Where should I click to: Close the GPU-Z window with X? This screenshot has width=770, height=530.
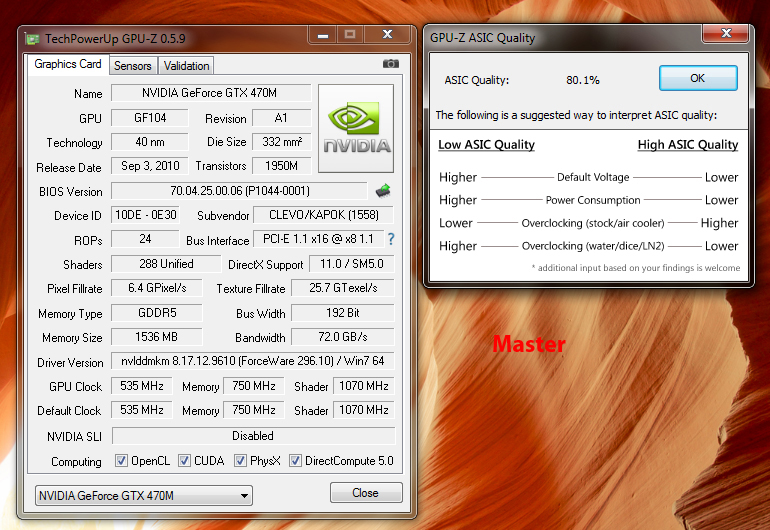coord(387,34)
